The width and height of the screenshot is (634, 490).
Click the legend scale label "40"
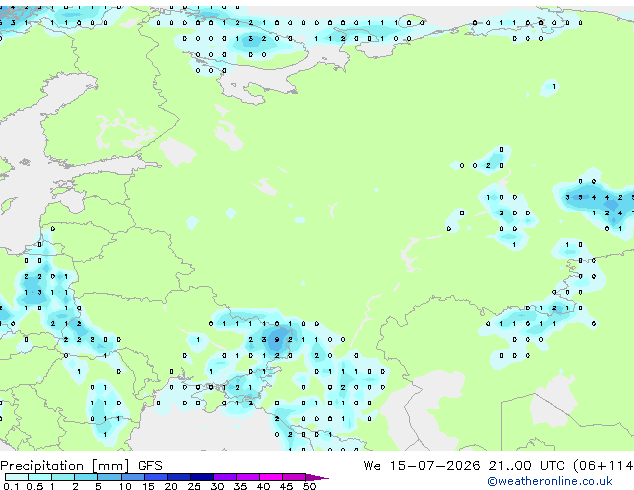point(264,486)
